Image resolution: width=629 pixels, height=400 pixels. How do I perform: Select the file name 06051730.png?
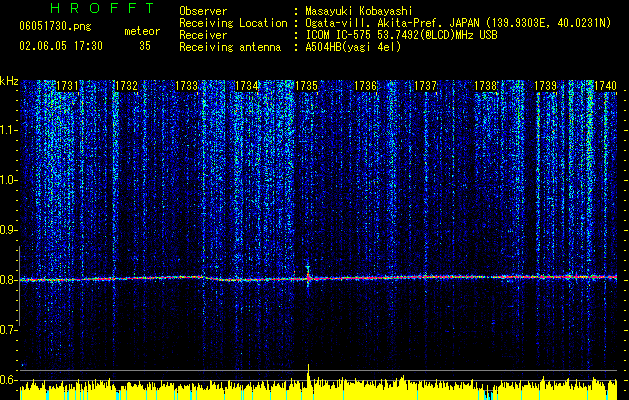pos(55,27)
